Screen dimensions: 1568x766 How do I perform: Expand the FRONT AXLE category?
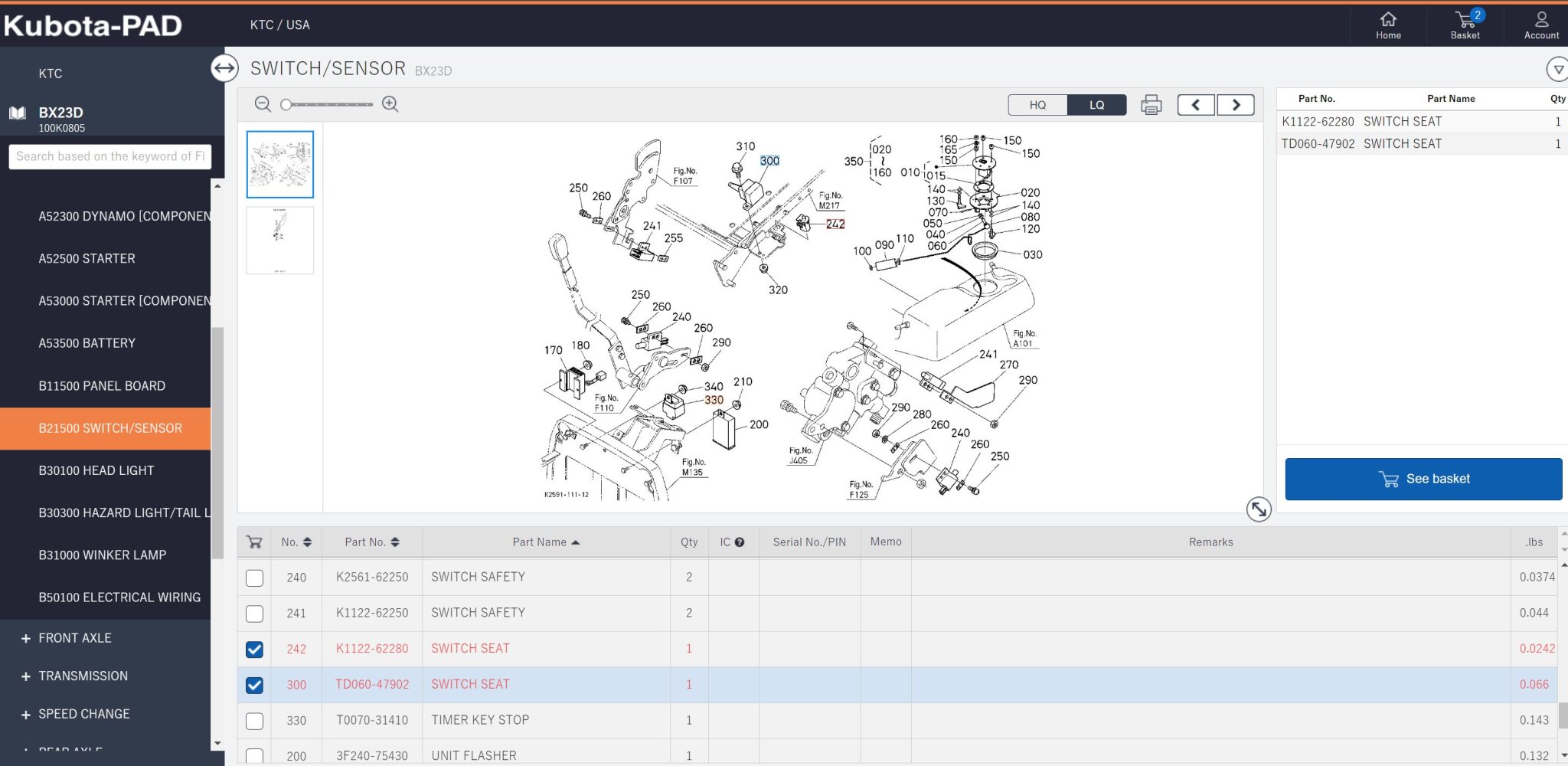(x=26, y=638)
